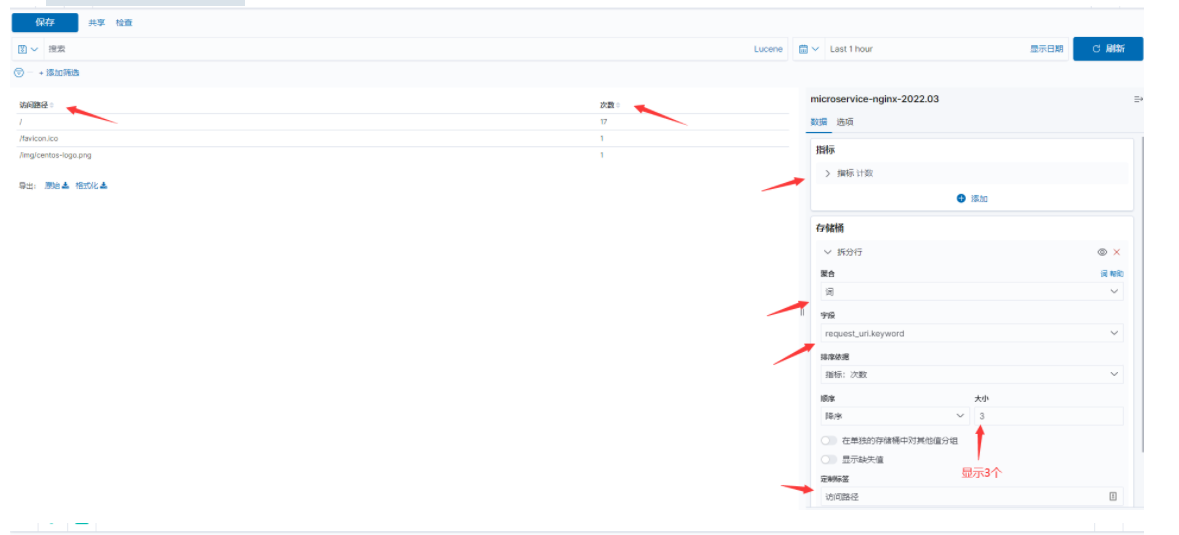Image resolution: width=1179 pixels, height=535 pixels.
Task: Click the 显示日期 link
Action: pyautogui.click(x=1046, y=49)
